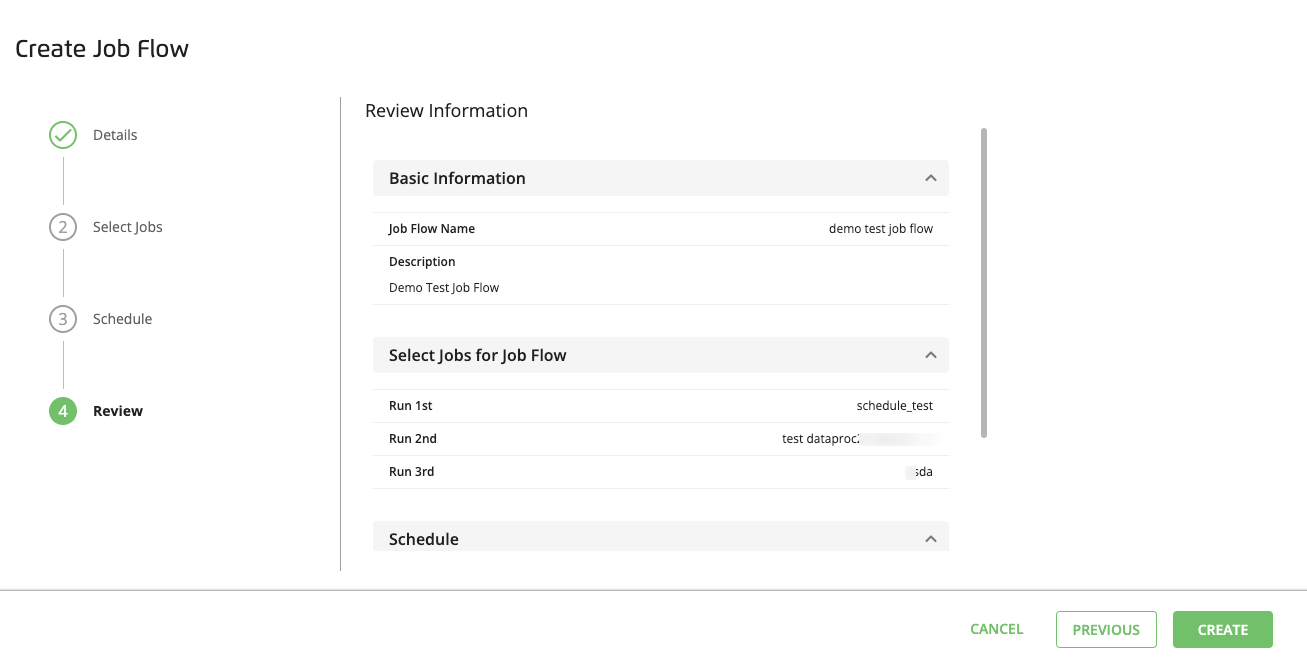Collapse the Select Jobs for Job Flow chevron
Screen dimensions: 1307x661
pos(930,355)
